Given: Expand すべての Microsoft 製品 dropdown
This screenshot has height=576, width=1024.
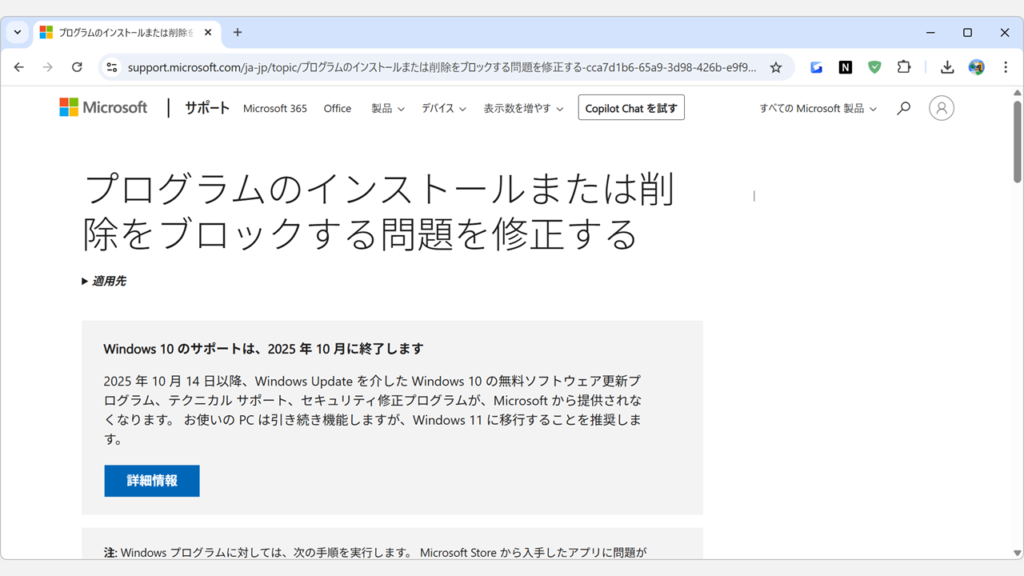Looking at the screenshot, I should [818, 108].
